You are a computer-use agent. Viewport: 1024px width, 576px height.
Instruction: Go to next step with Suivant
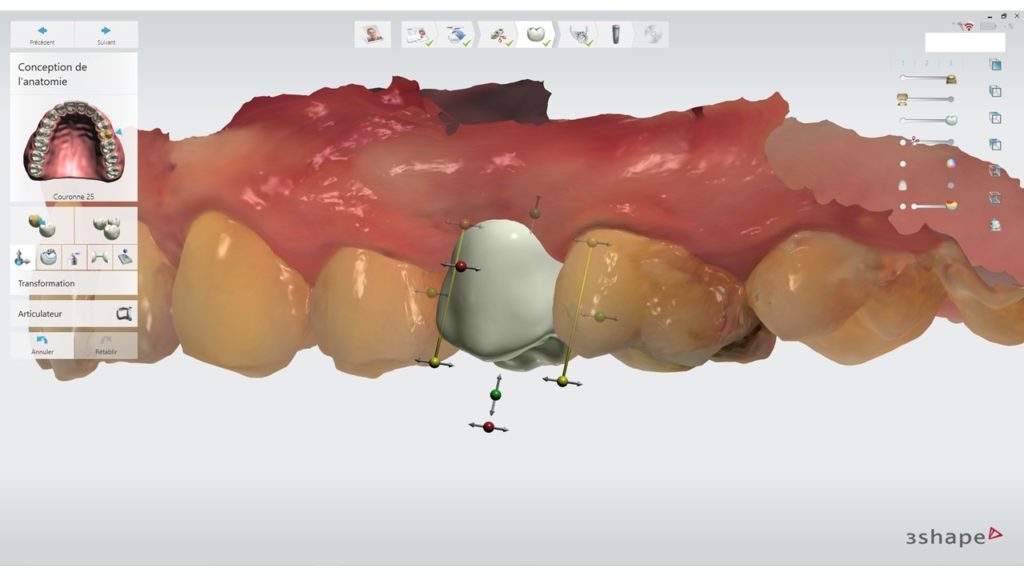click(106, 35)
